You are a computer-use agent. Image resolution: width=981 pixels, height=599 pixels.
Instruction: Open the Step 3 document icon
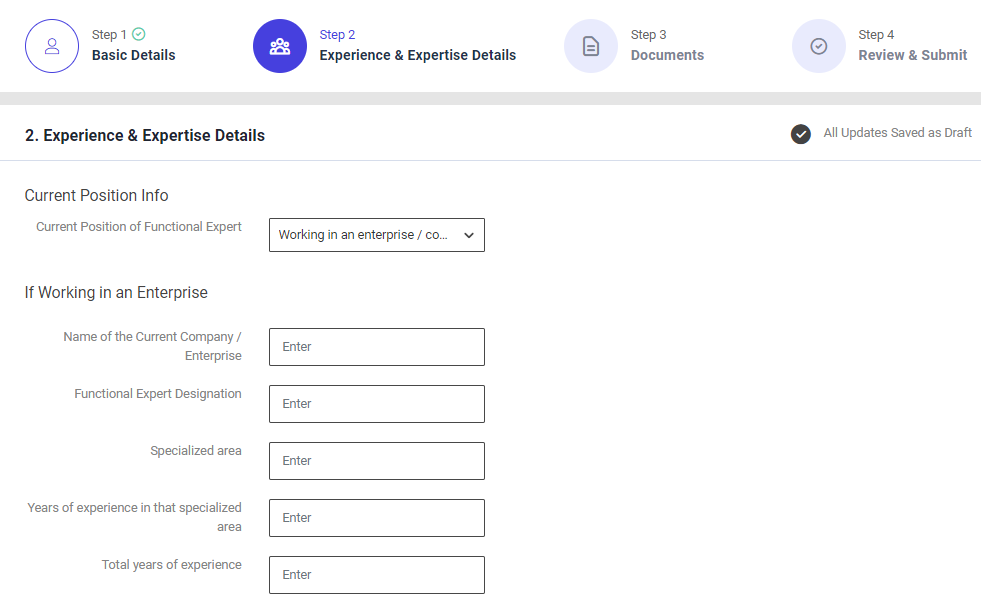click(591, 46)
